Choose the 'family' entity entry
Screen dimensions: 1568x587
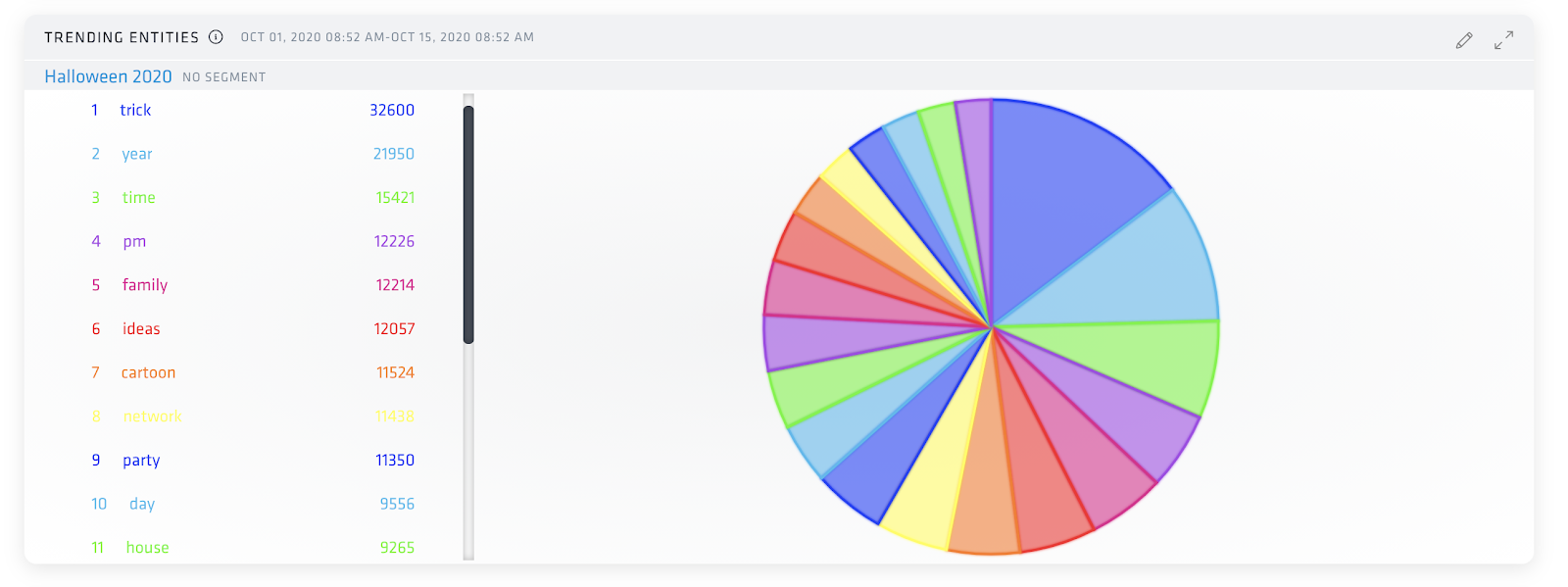coord(145,285)
